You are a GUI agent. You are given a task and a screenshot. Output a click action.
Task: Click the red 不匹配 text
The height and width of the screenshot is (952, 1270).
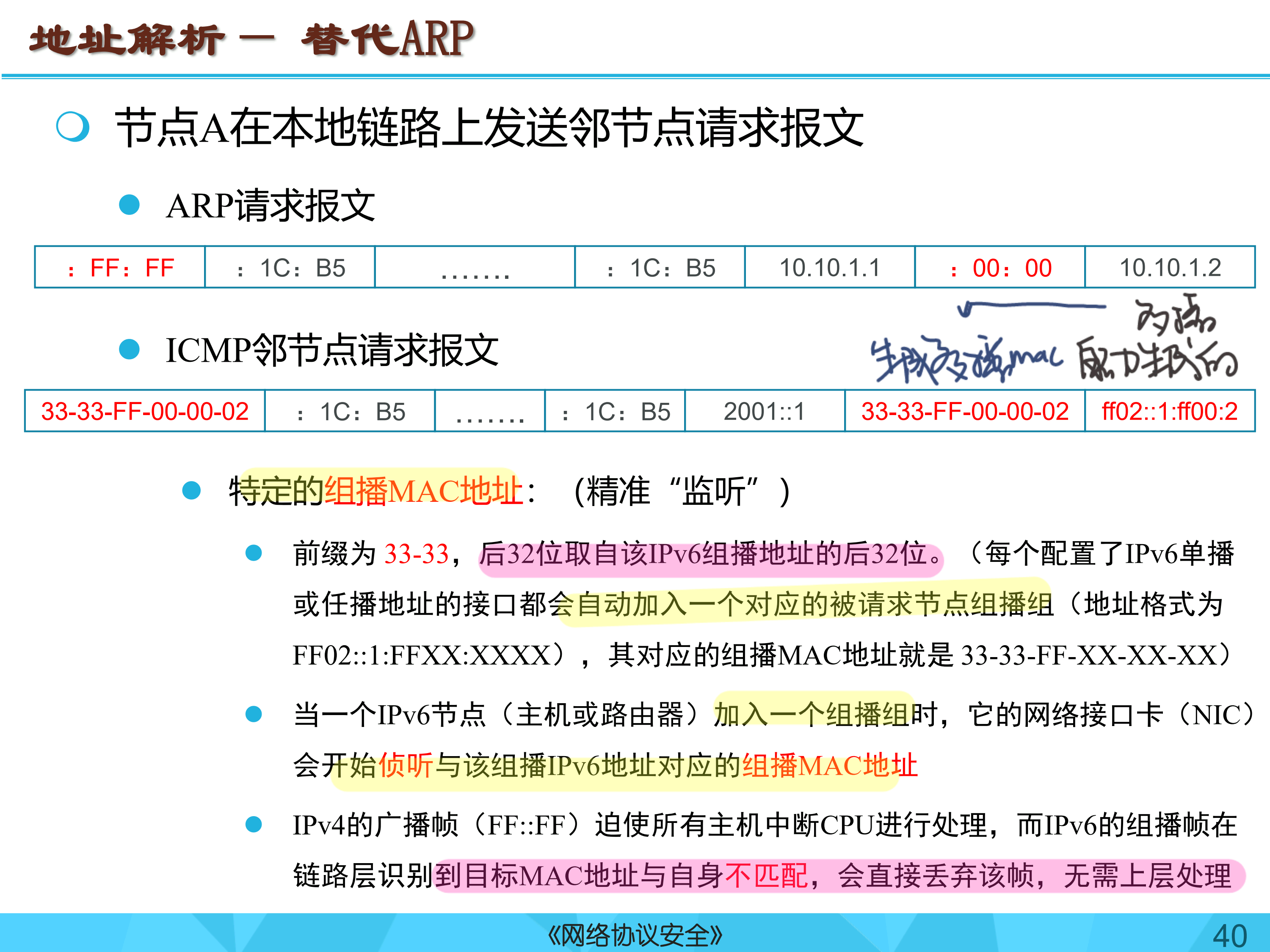coord(766,876)
